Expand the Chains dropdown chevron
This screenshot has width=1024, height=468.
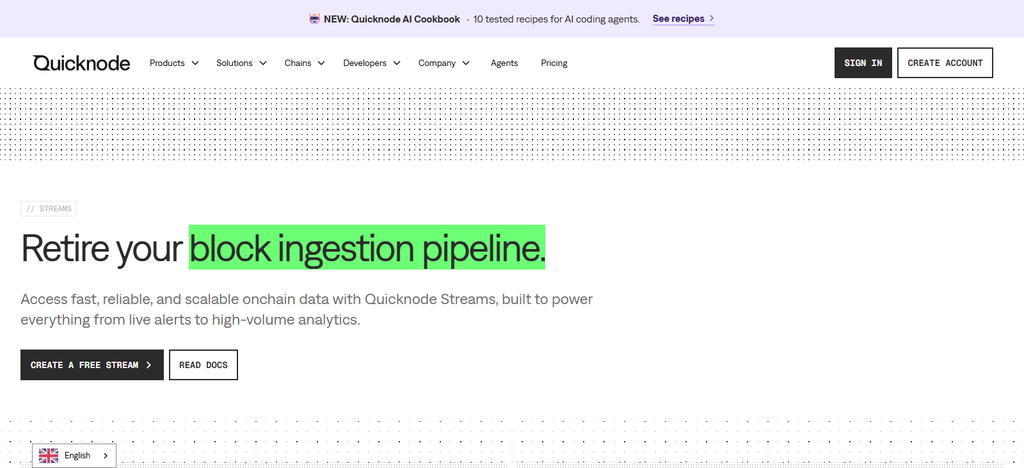321,63
